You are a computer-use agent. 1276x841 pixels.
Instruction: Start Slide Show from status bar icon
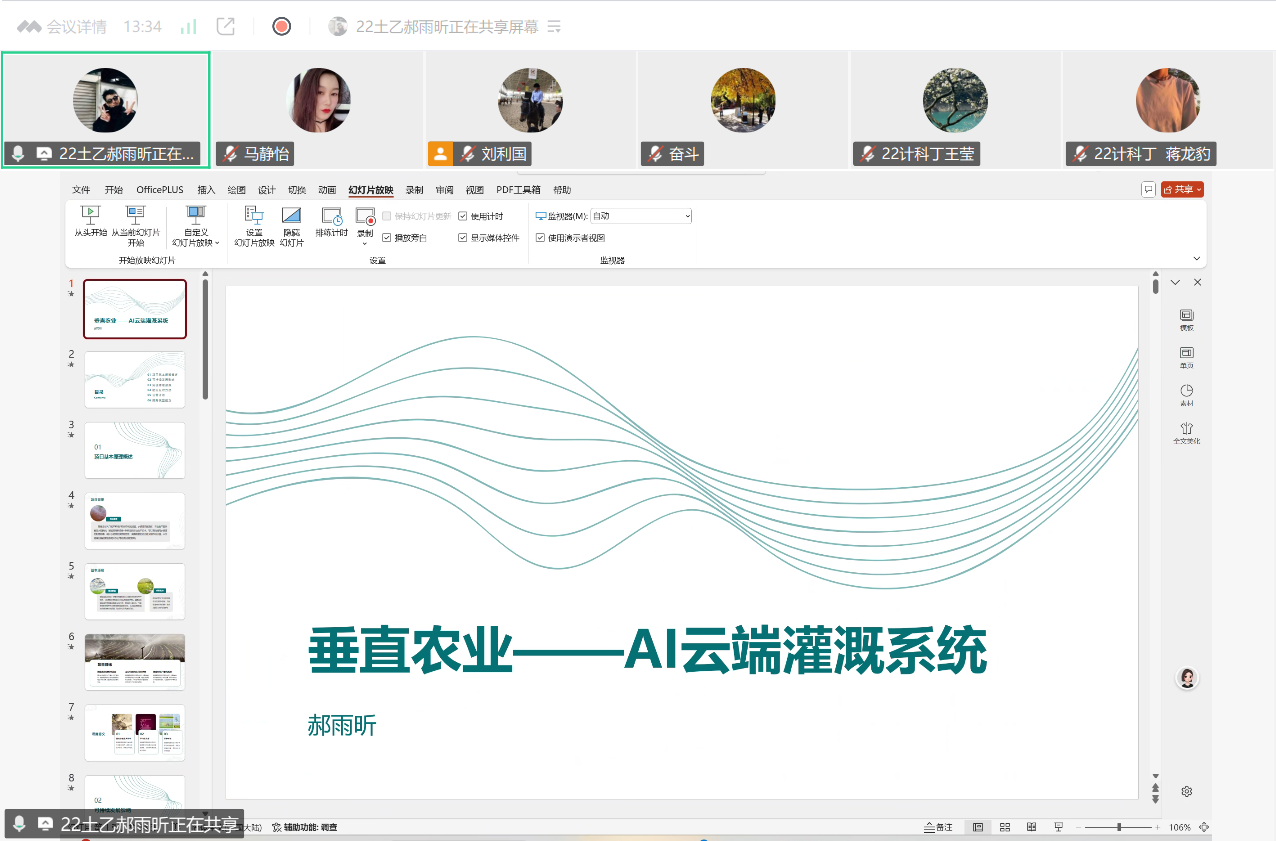1059,827
